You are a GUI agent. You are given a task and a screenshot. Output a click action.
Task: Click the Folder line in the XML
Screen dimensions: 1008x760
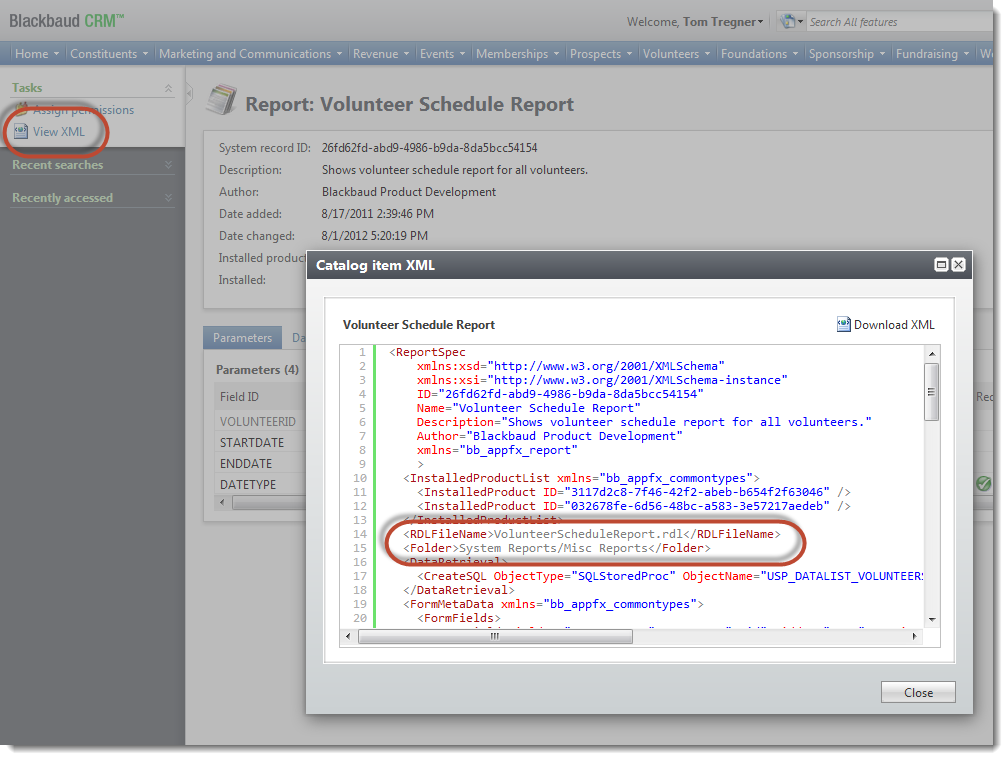point(557,548)
